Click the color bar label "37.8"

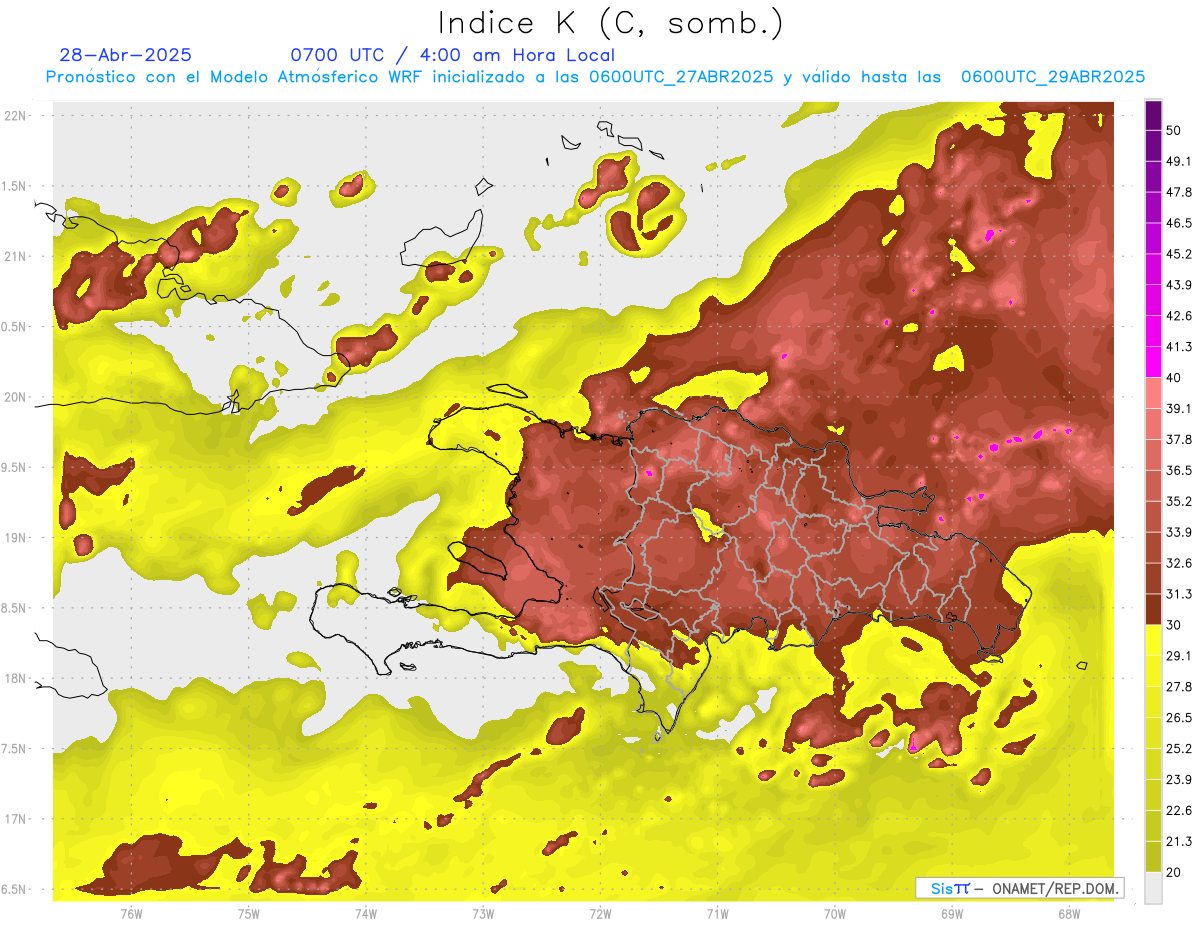1179,439
